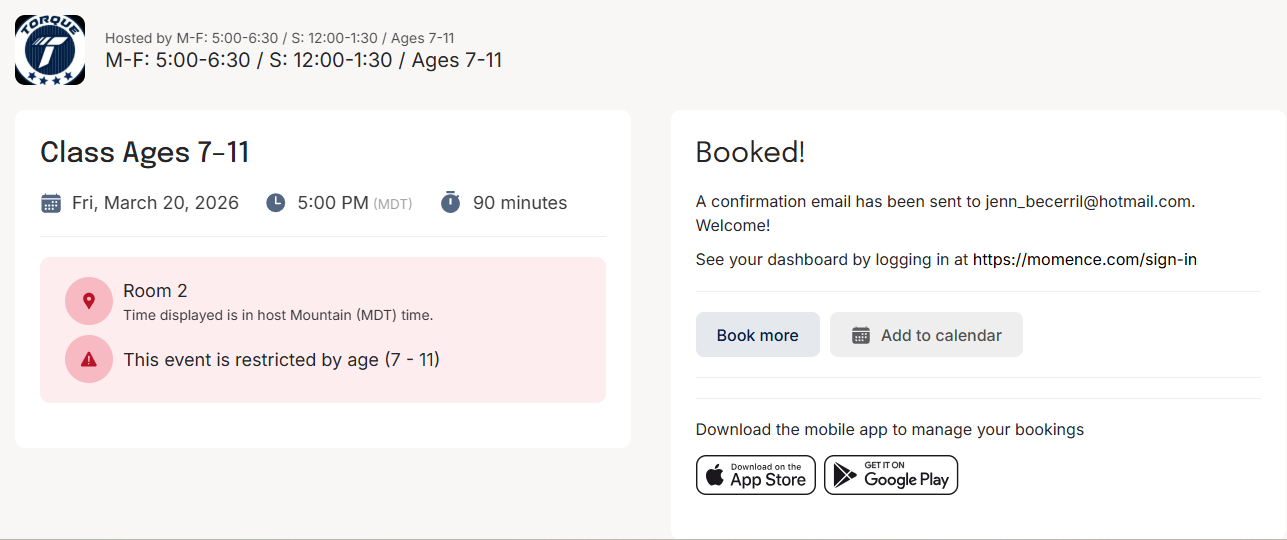Click the stopwatch icon beside 90 minutes
The image size is (1287, 540).
(451, 202)
